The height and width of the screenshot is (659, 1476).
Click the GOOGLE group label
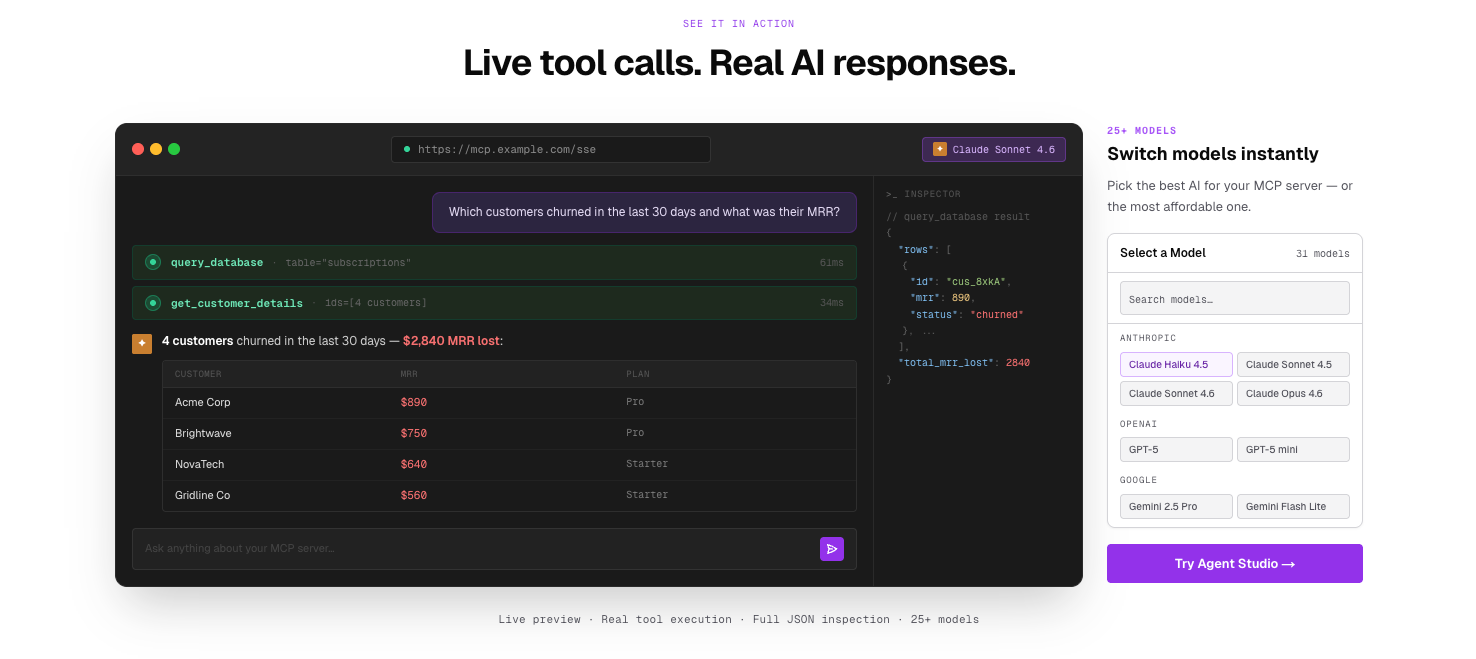click(1138, 480)
